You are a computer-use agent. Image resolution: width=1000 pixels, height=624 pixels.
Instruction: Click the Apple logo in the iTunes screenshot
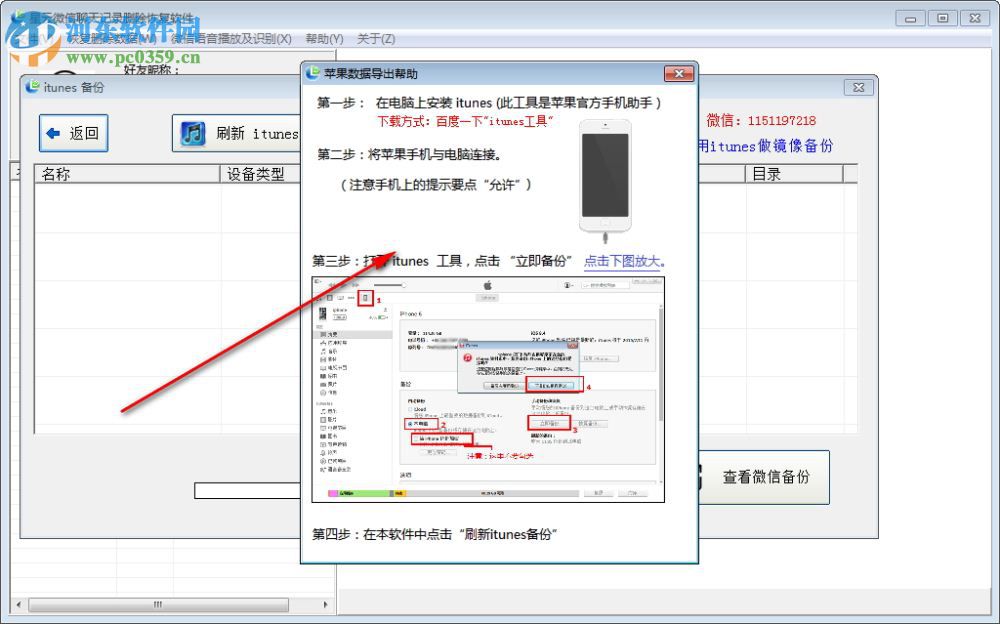(487, 285)
